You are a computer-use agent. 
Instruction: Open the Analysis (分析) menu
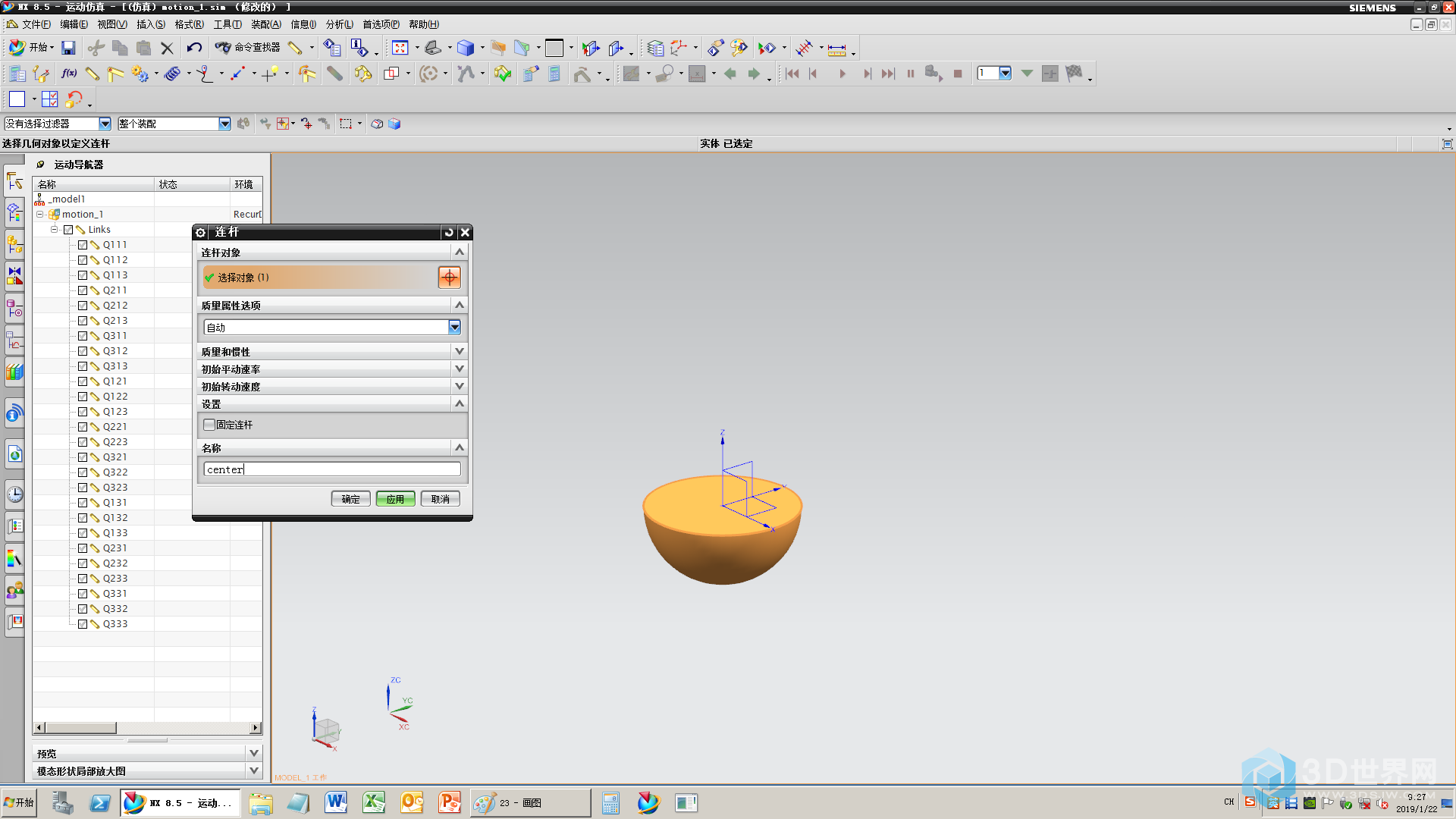point(339,24)
